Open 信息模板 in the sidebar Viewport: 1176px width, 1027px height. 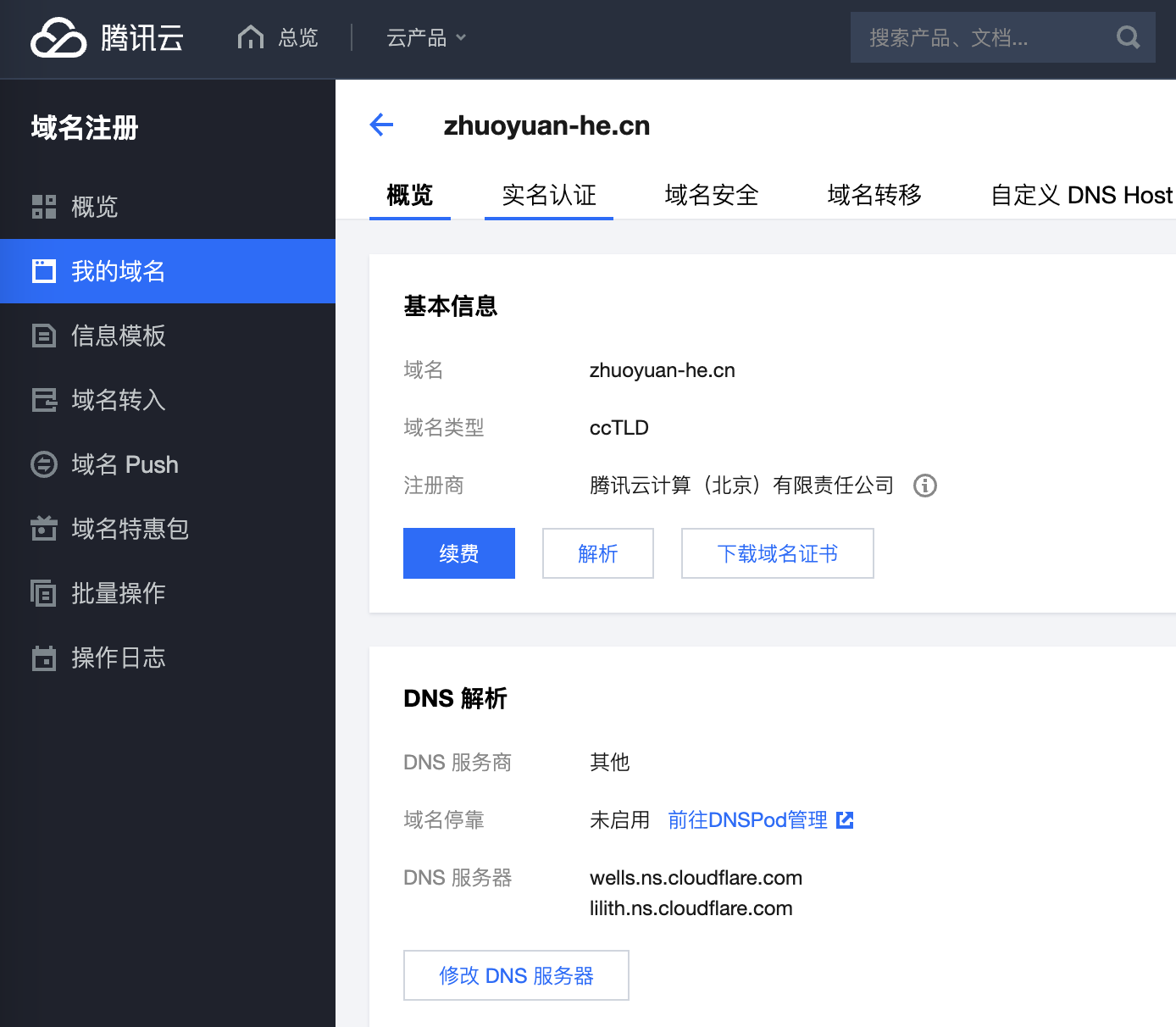(168, 336)
